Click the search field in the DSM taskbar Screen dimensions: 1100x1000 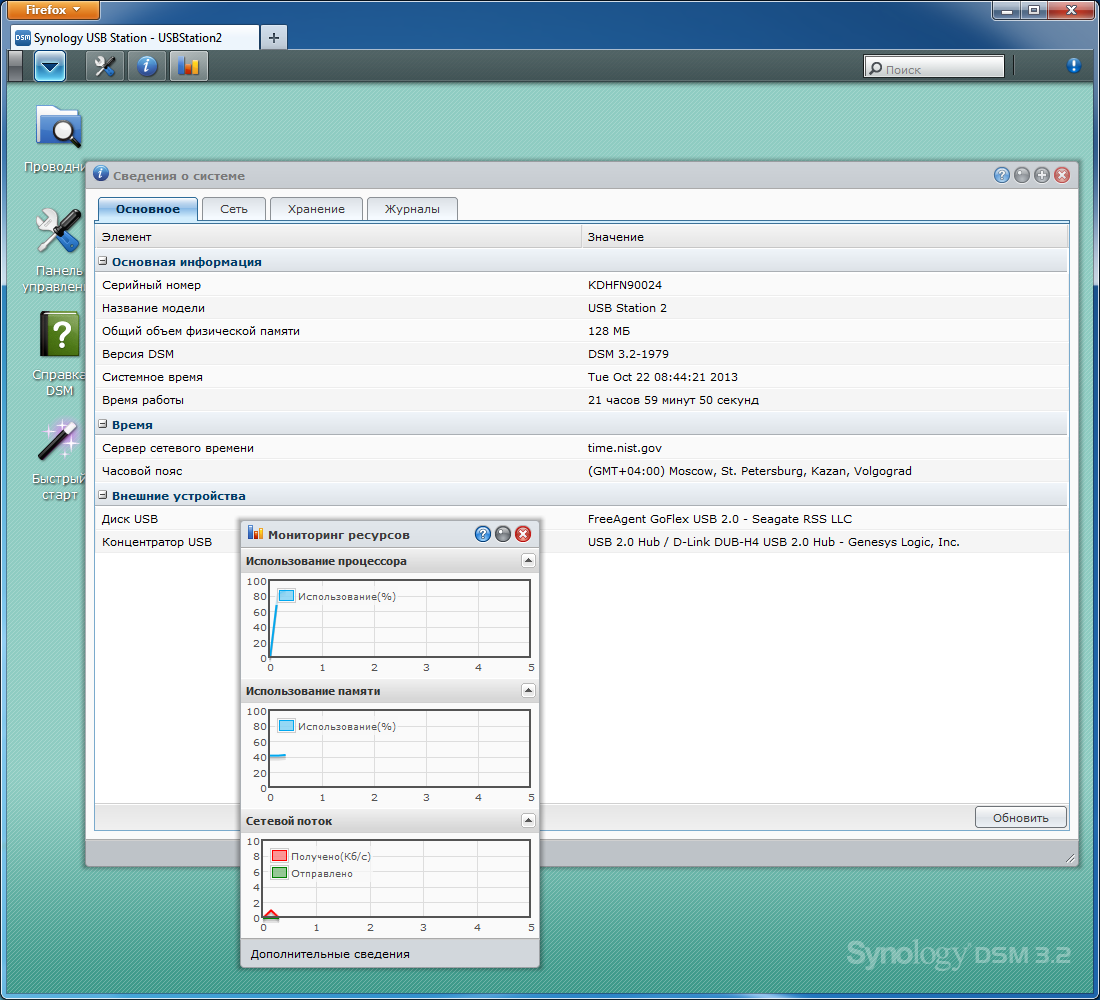click(934, 67)
